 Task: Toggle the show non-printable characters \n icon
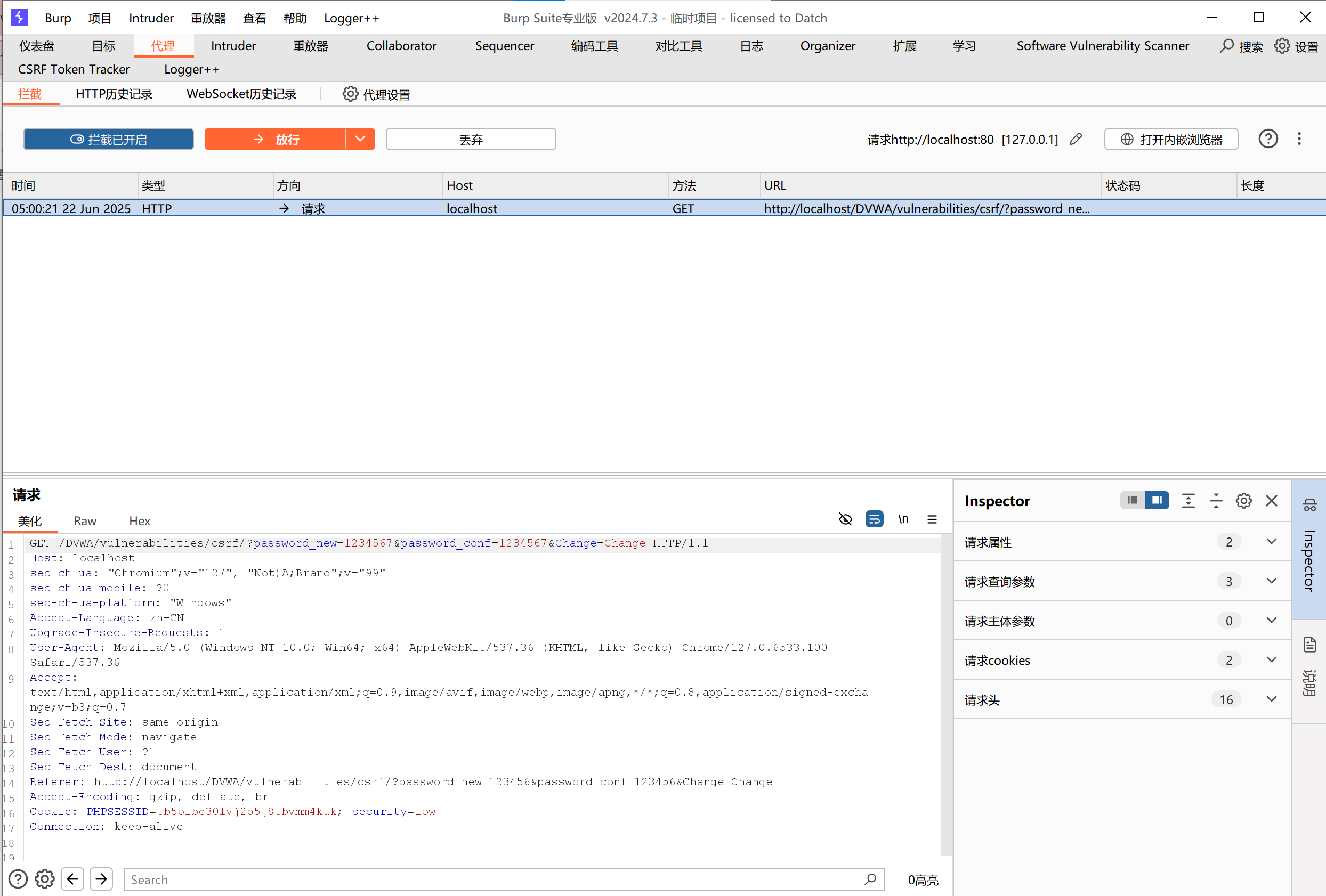903,519
